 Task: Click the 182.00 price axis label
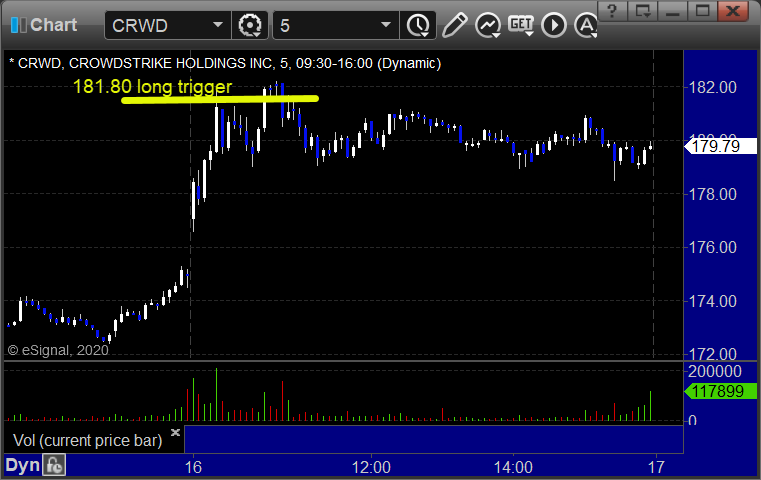coord(713,88)
